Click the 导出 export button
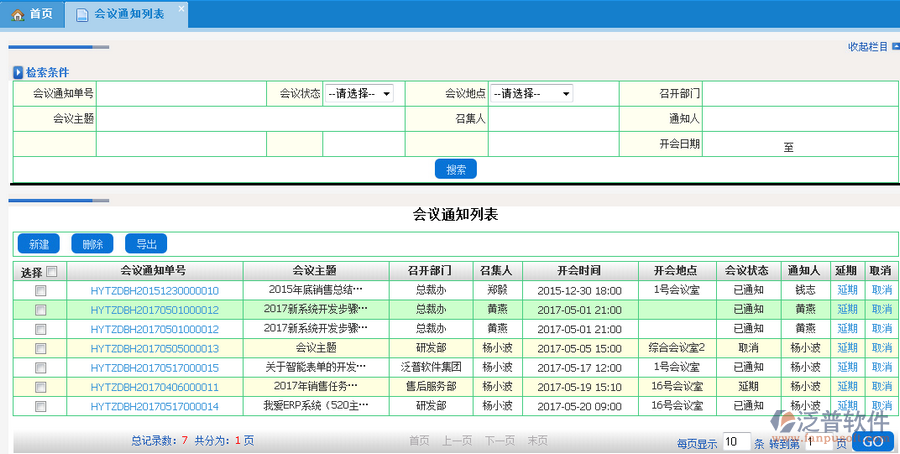The height and width of the screenshot is (454, 900). 146,244
